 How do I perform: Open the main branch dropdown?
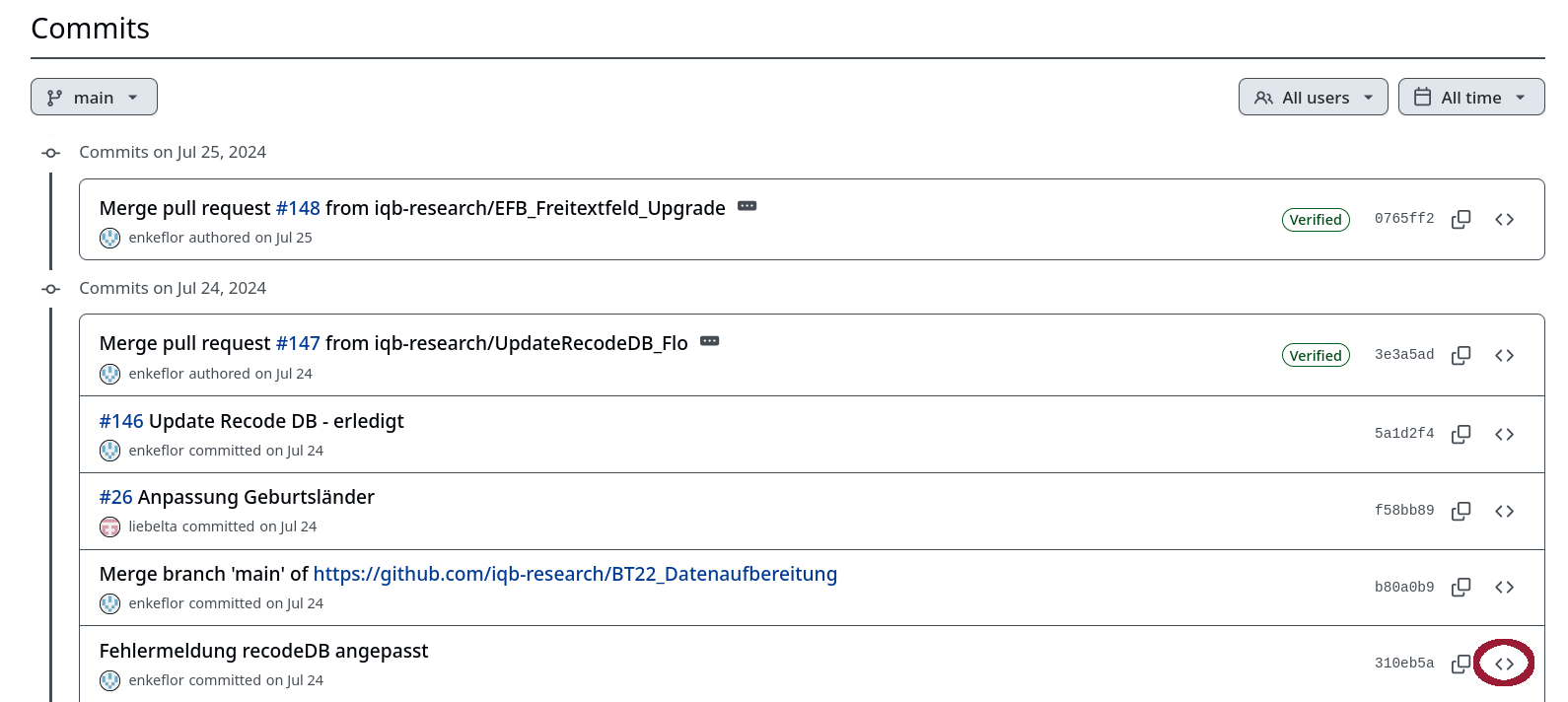pyautogui.click(x=94, y=97)
